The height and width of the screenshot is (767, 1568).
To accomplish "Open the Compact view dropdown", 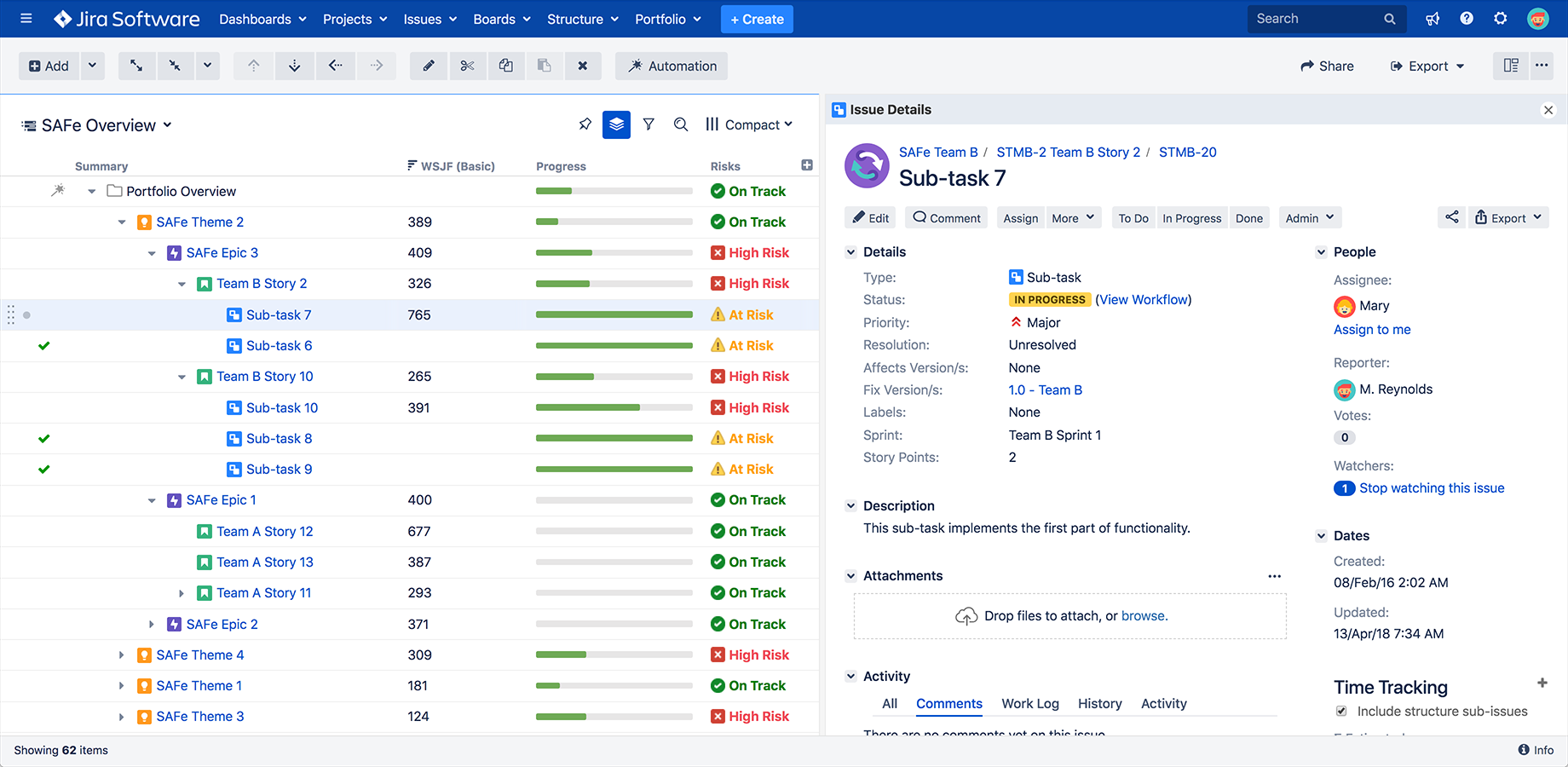I will click(x=749, y=124).
